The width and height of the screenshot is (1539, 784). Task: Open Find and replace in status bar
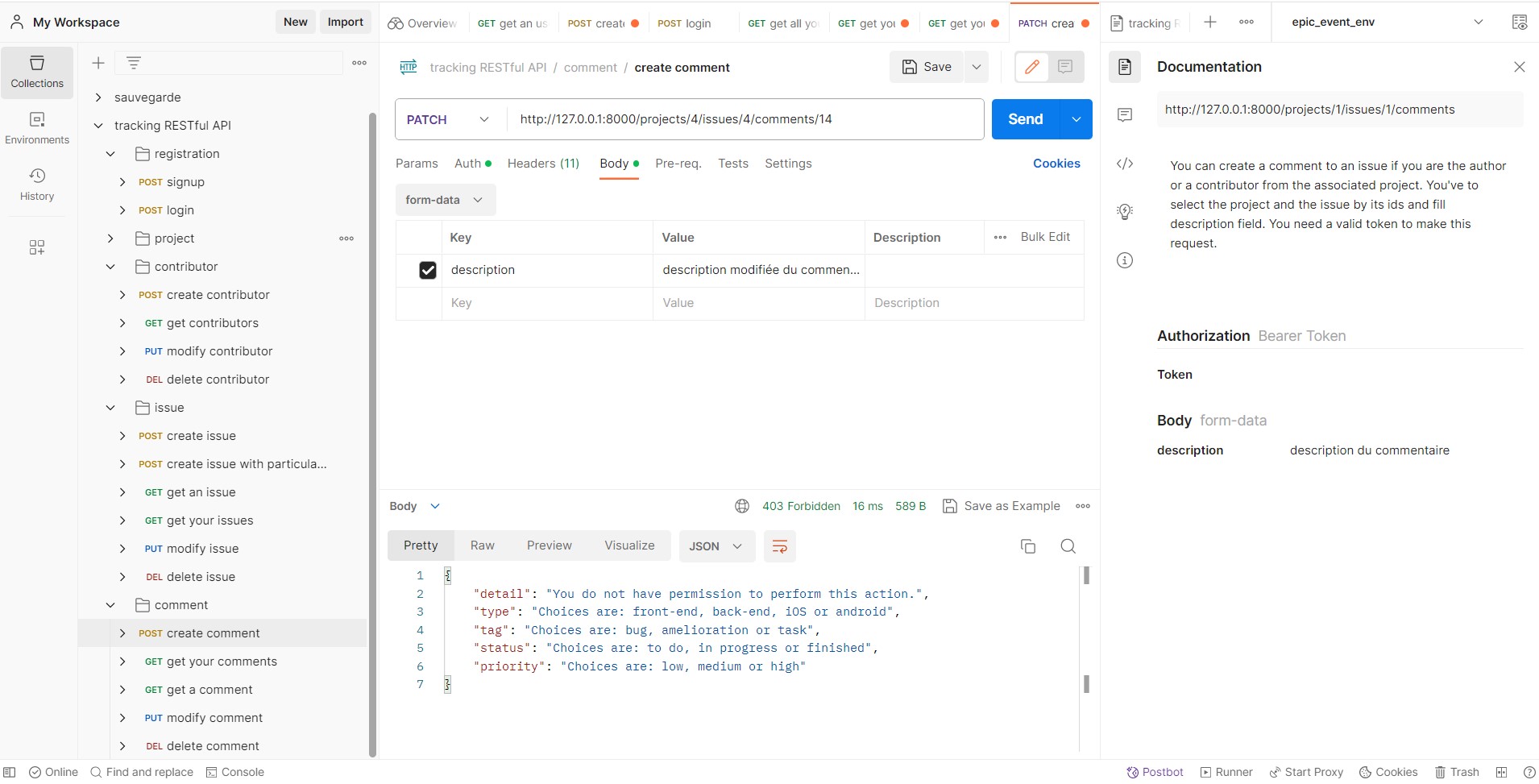142,772
